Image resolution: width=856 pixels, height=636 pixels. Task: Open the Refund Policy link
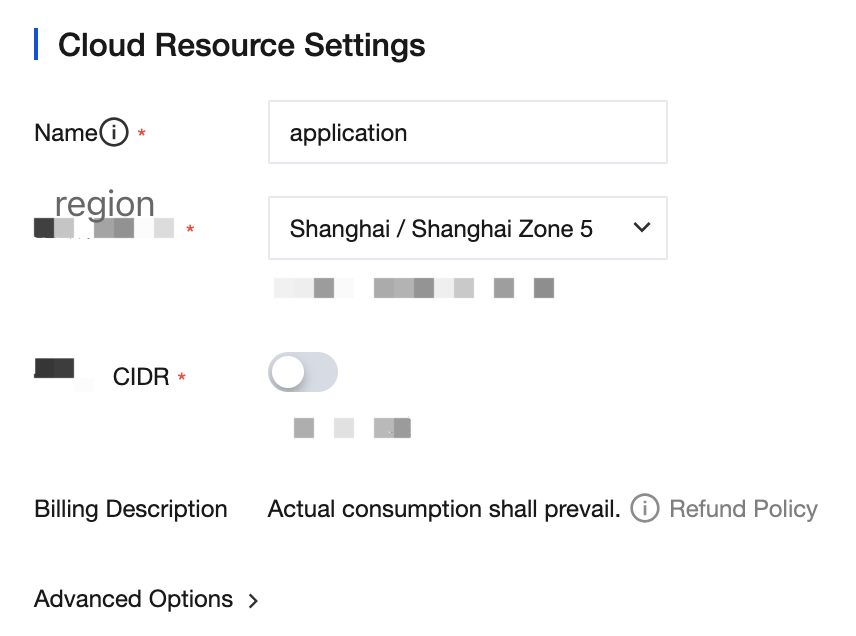(743, 509)
